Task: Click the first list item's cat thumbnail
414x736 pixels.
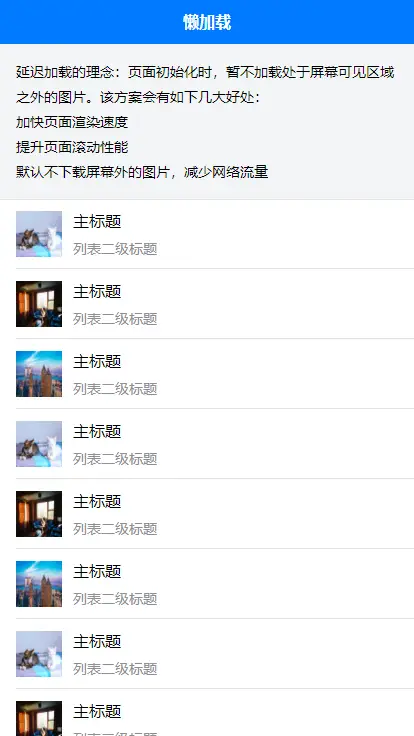Action: [39, 234]
